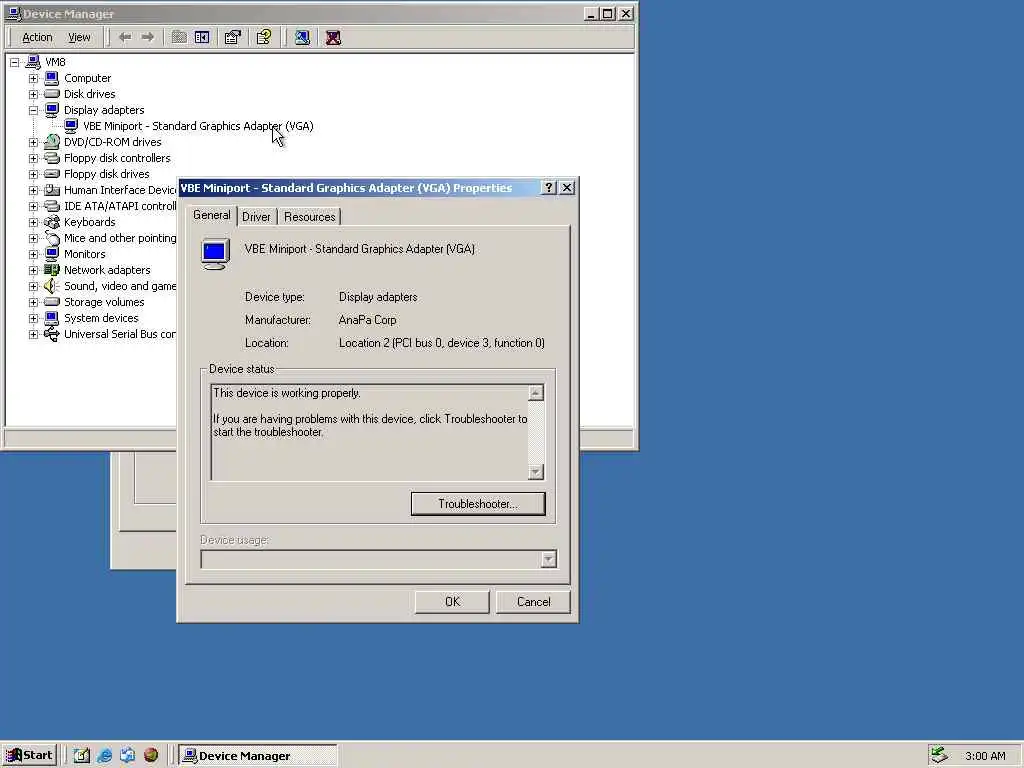Select the Computer category icon in tree
The image size is (1024, 768).
coord(52,78)
